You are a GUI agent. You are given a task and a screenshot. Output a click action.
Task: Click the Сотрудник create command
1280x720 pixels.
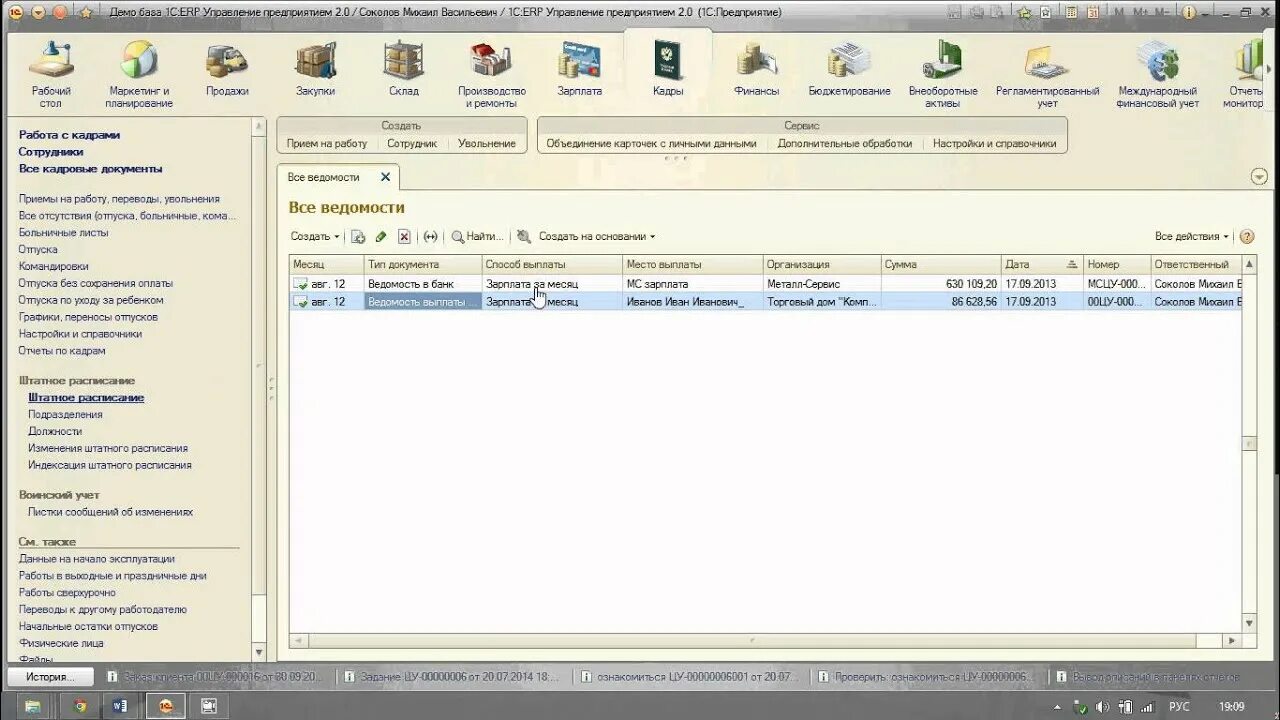pos(412,143)
